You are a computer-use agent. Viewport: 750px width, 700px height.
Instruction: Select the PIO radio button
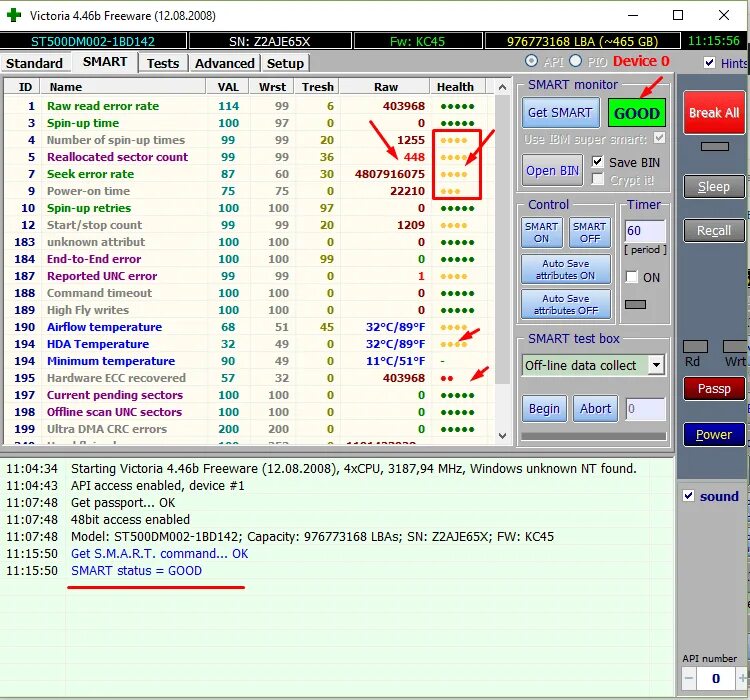pyautogui.click(x=575, y=61)
